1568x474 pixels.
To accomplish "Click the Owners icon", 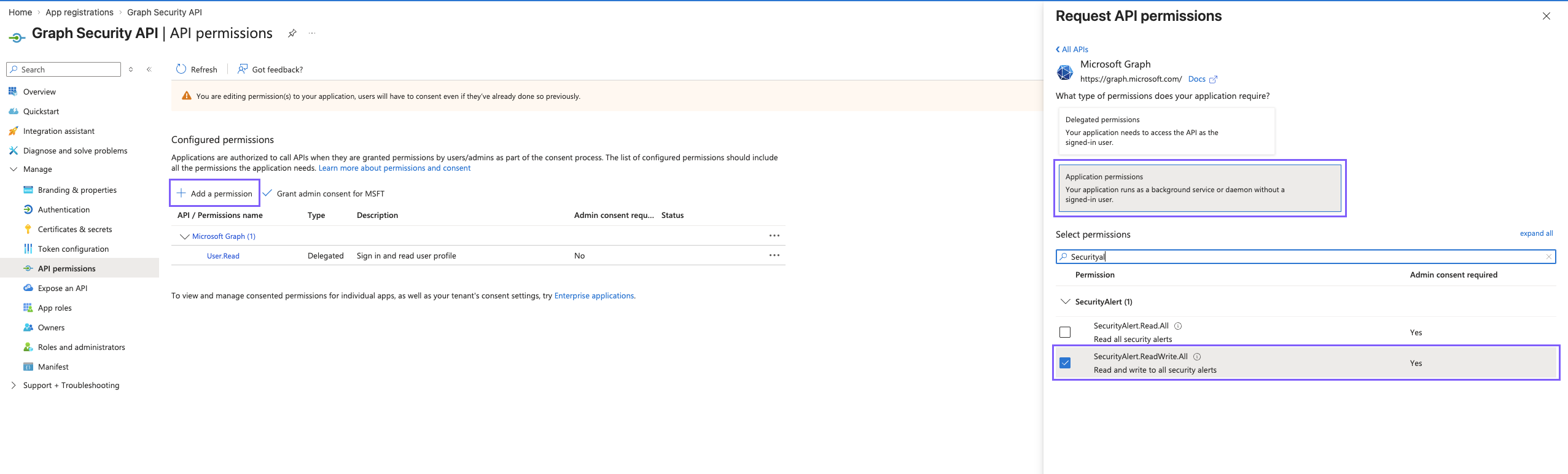I will [28, 327].
